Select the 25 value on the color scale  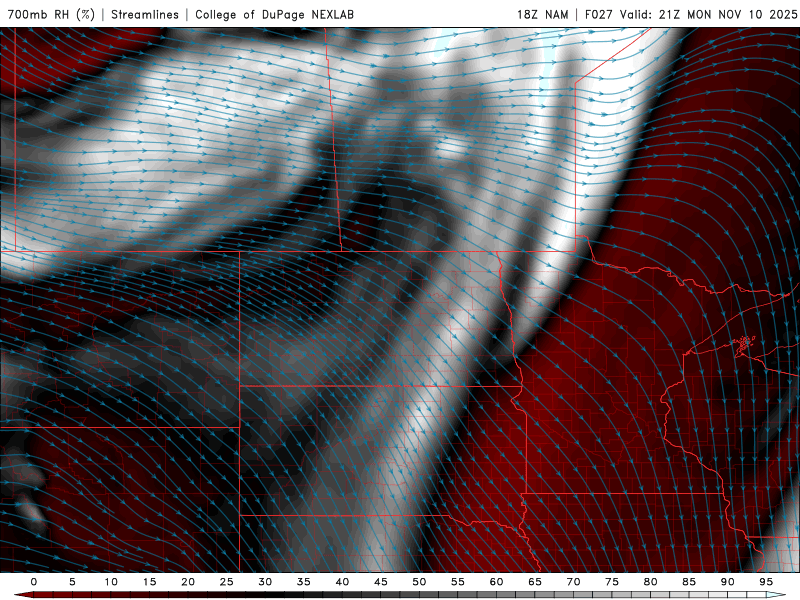(x=227, y=582)
